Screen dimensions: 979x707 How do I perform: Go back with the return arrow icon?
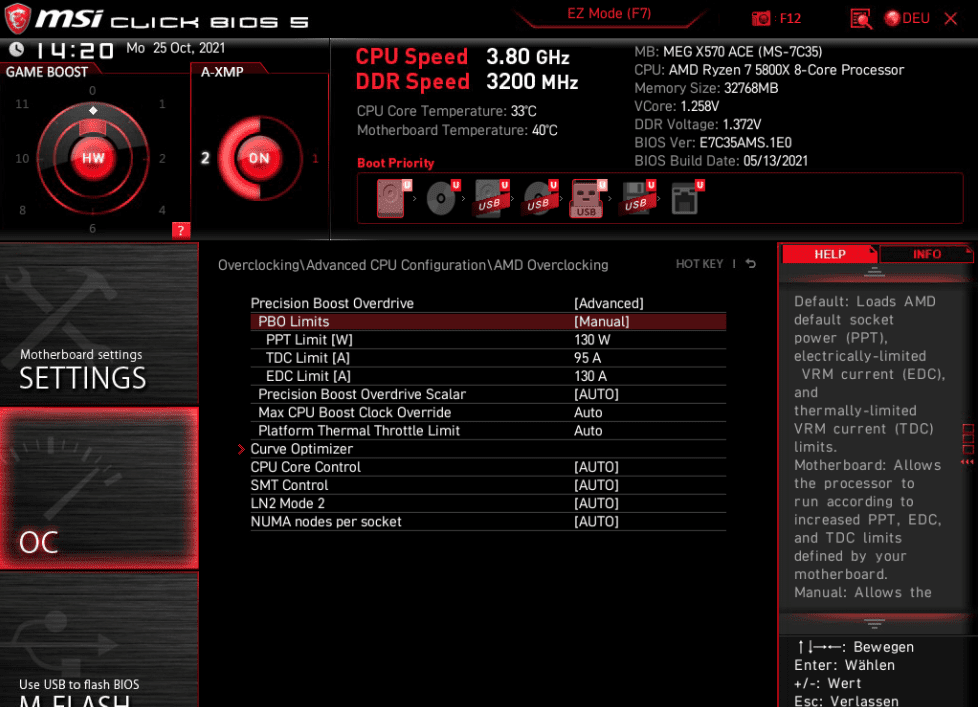[751, 264]
